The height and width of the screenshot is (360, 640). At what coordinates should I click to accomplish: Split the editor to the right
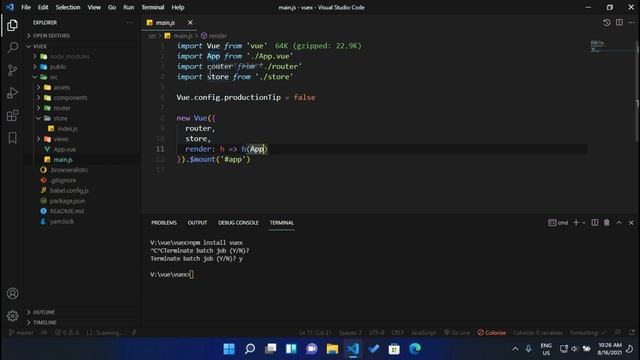click(619, 22)
